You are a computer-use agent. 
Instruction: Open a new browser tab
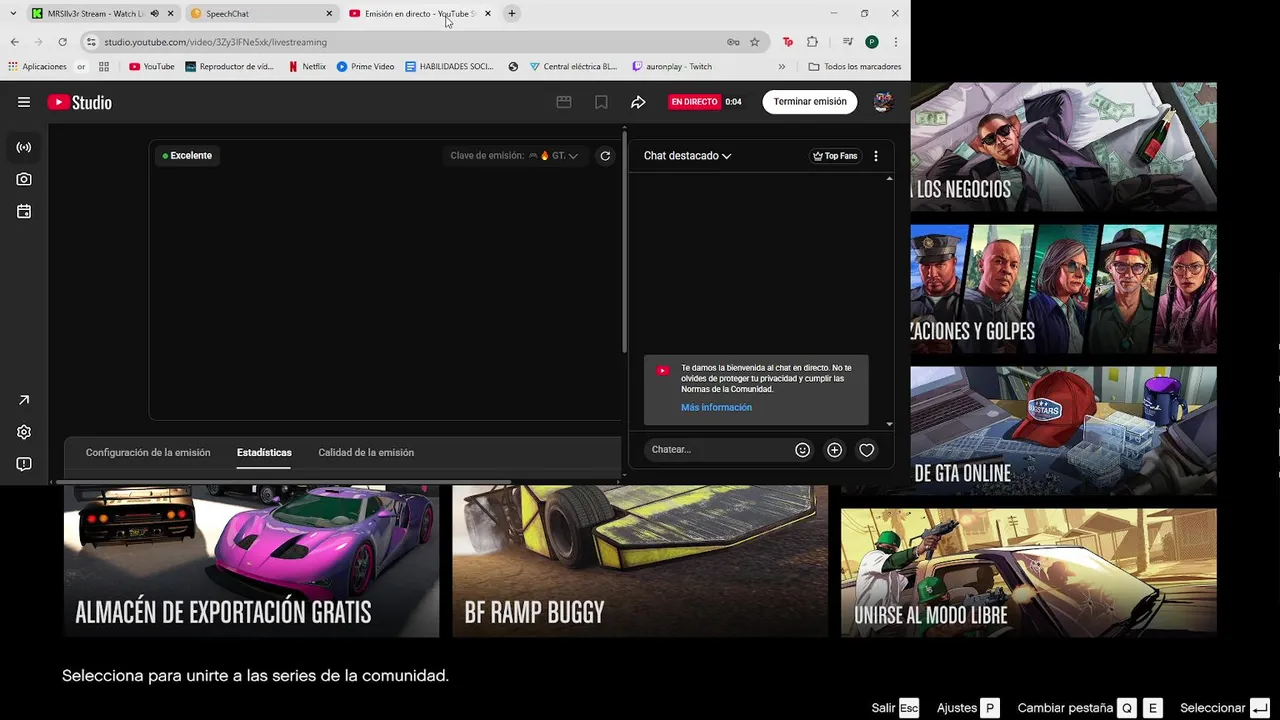[x=512, y=14]
